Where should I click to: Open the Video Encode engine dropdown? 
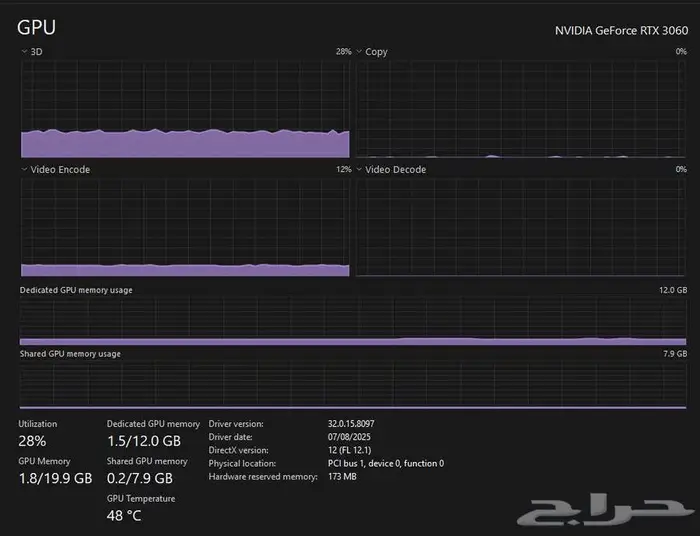(x=24, y=170)
